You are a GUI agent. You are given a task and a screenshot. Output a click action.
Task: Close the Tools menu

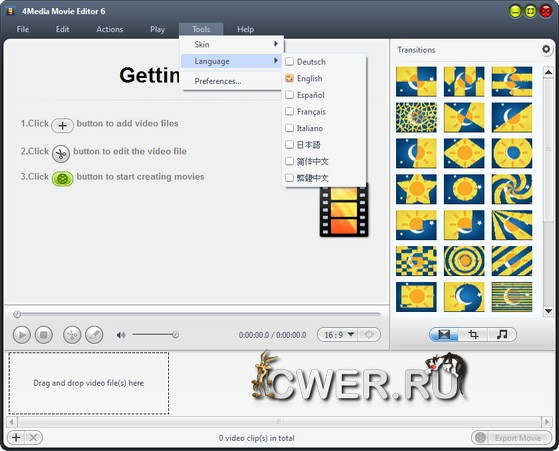tap(201, 29)
